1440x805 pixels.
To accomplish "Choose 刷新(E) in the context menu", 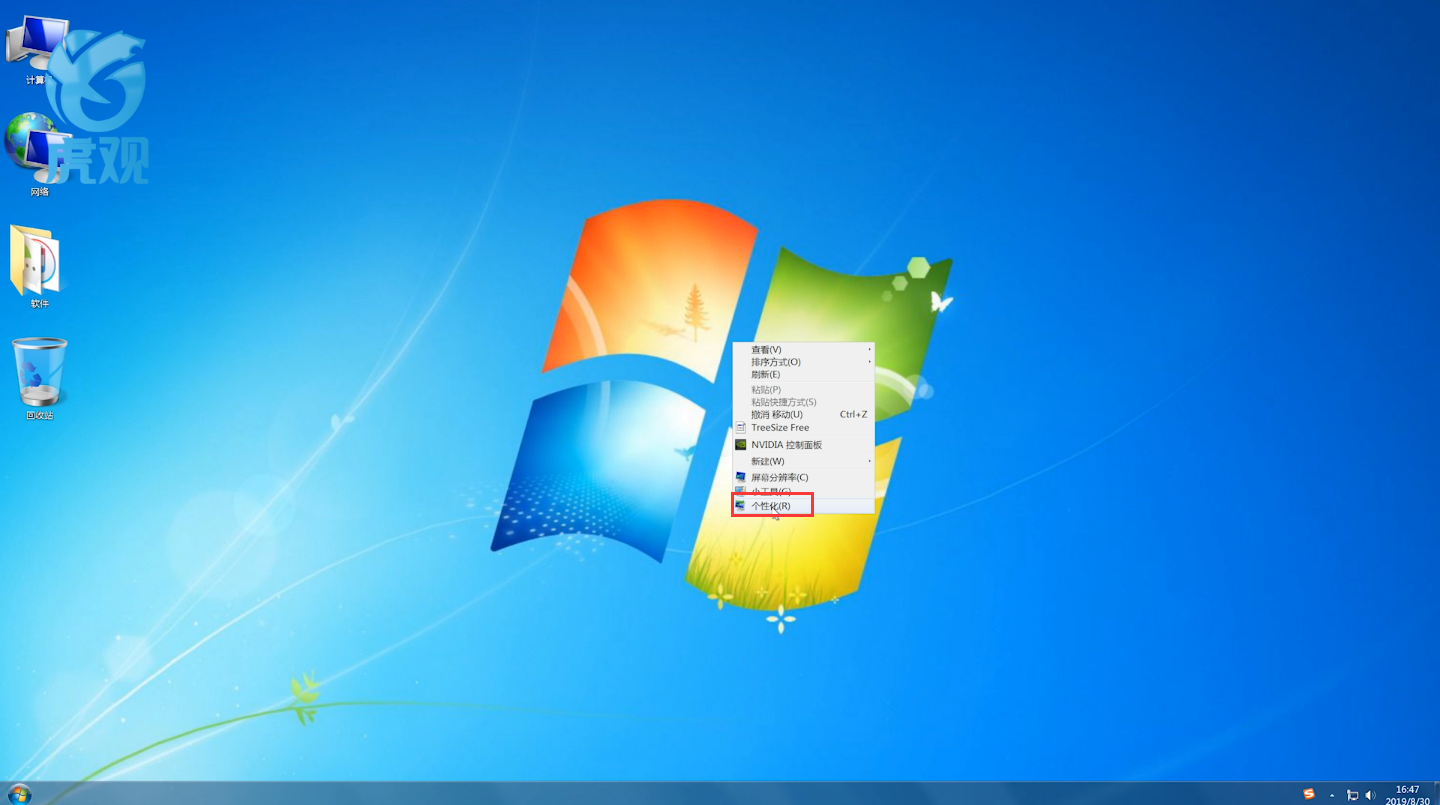I will tap(804, 374).
